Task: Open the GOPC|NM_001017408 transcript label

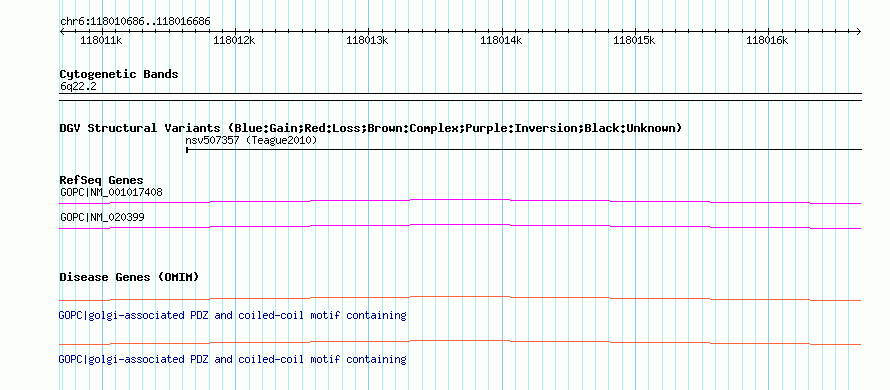Action: coord(111,193)
